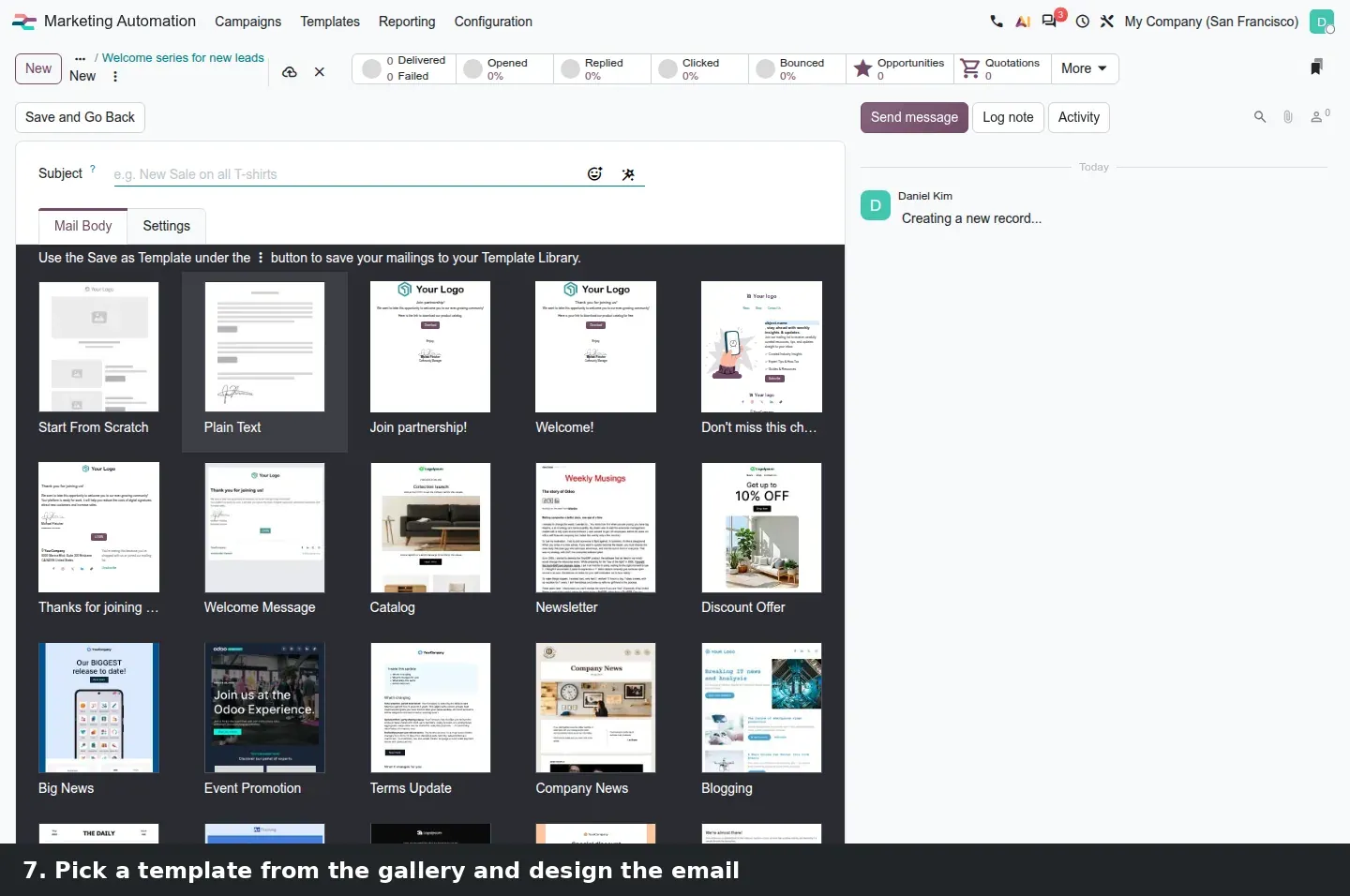Viewport: 1350px width, 896px height.
Task: Open the emoji picker in Subject
Action: [595, 173]
